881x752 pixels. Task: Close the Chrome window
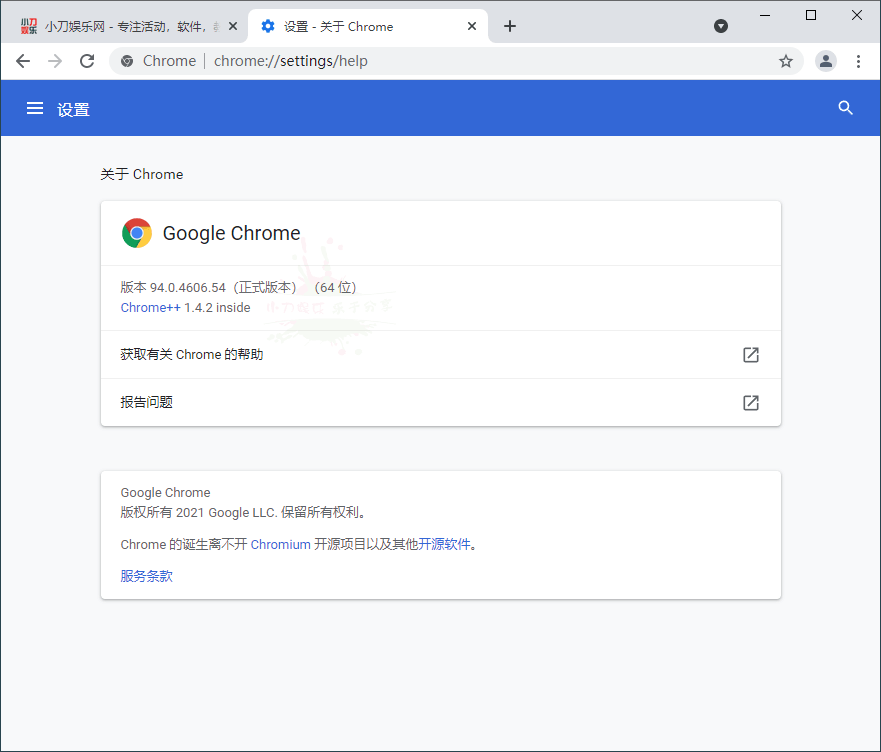coord(857,15)
